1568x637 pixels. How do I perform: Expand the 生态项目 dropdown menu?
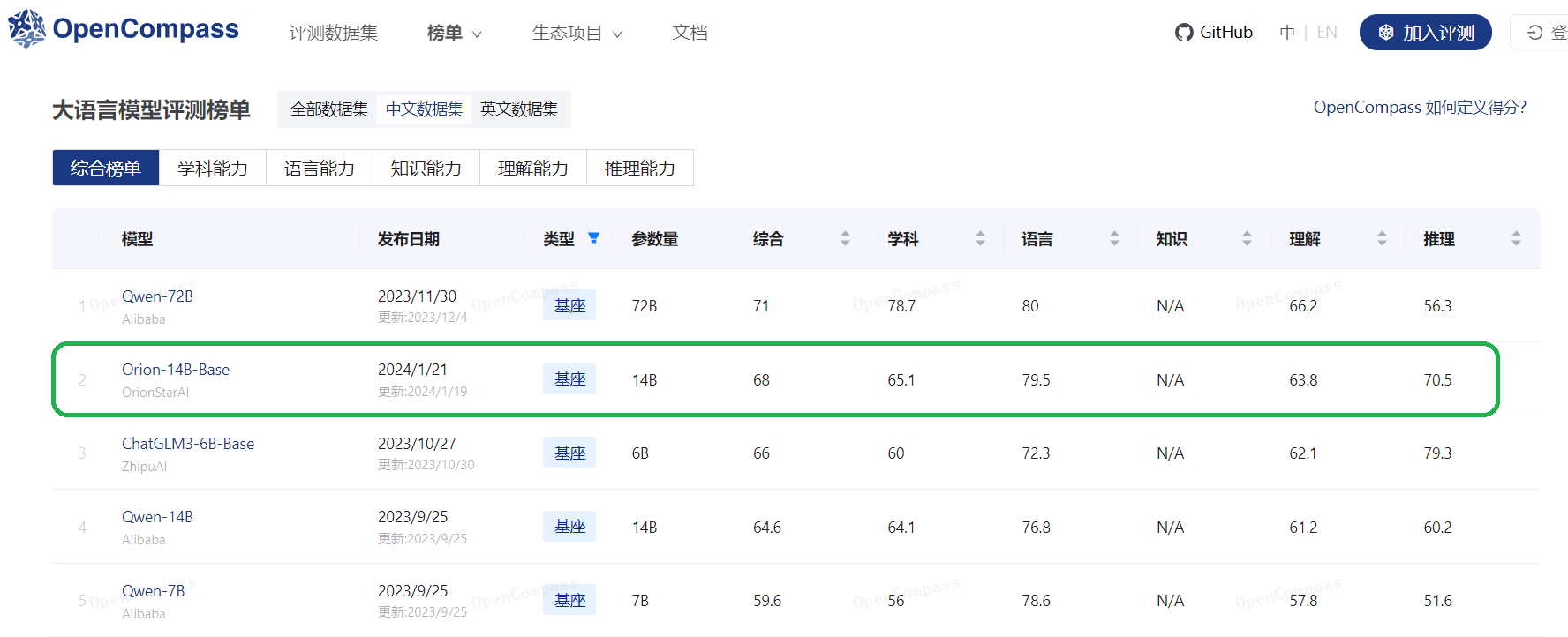click(577, 34)
